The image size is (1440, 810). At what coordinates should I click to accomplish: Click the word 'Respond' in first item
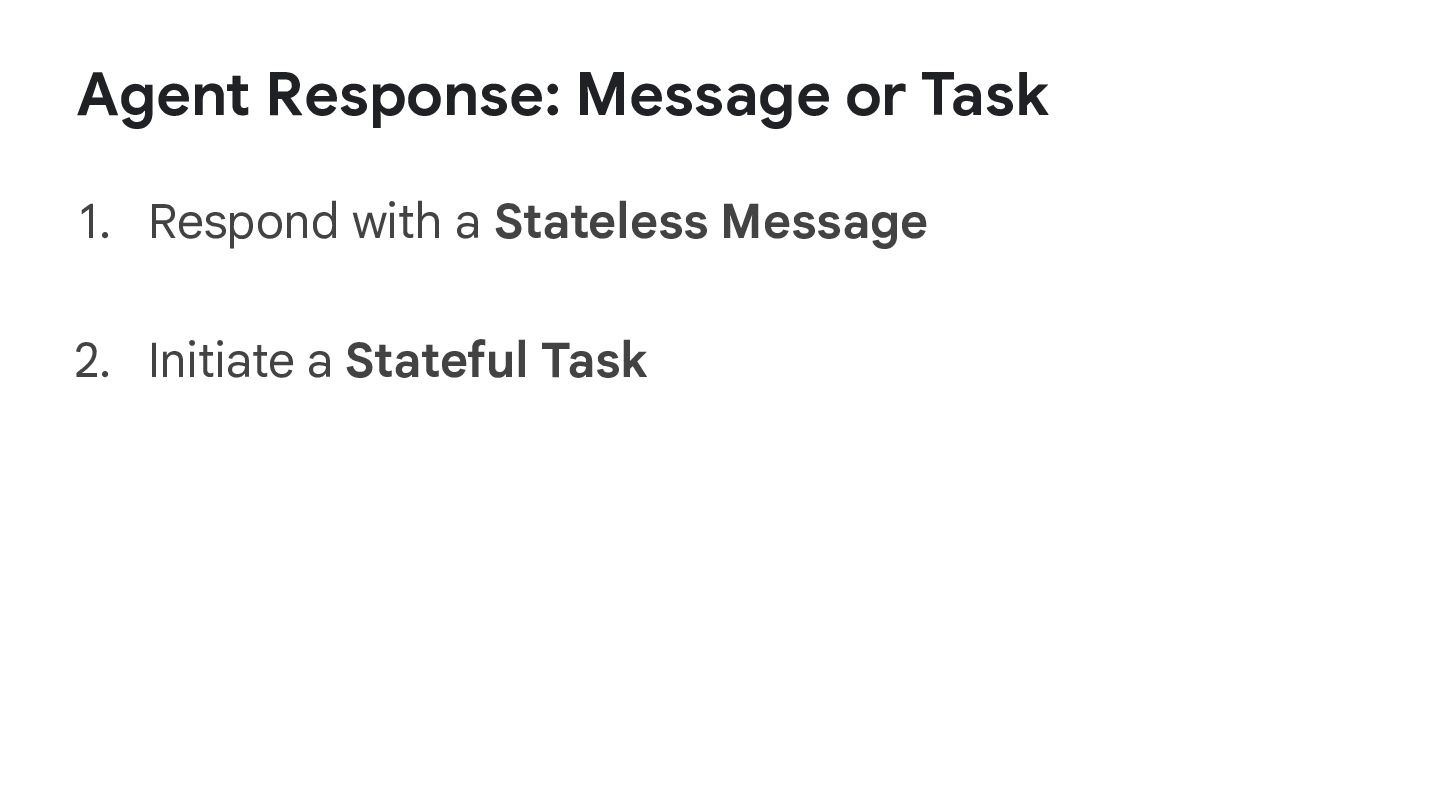coord(243,222)
